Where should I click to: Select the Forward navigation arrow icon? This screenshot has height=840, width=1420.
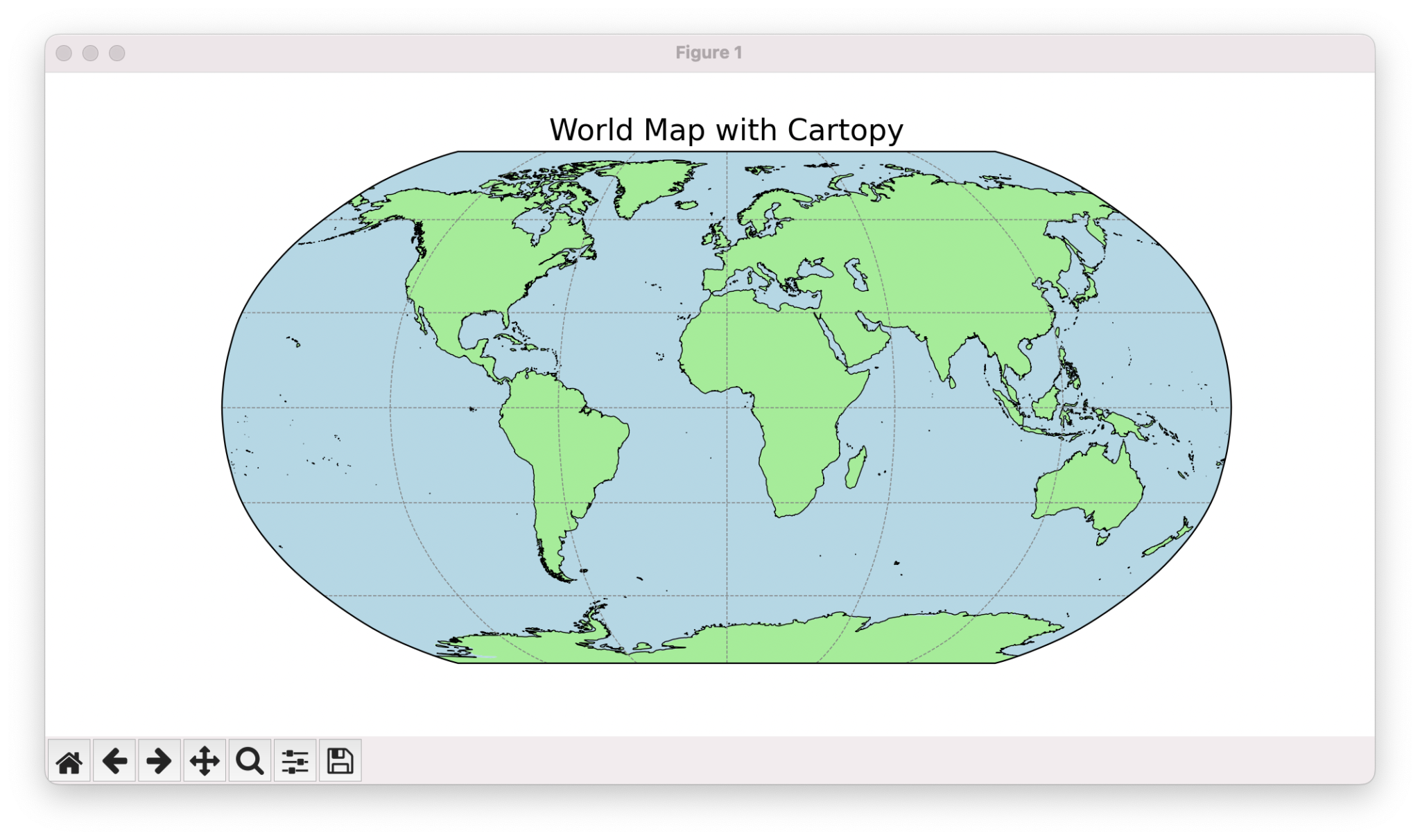[x=160, y=760]
